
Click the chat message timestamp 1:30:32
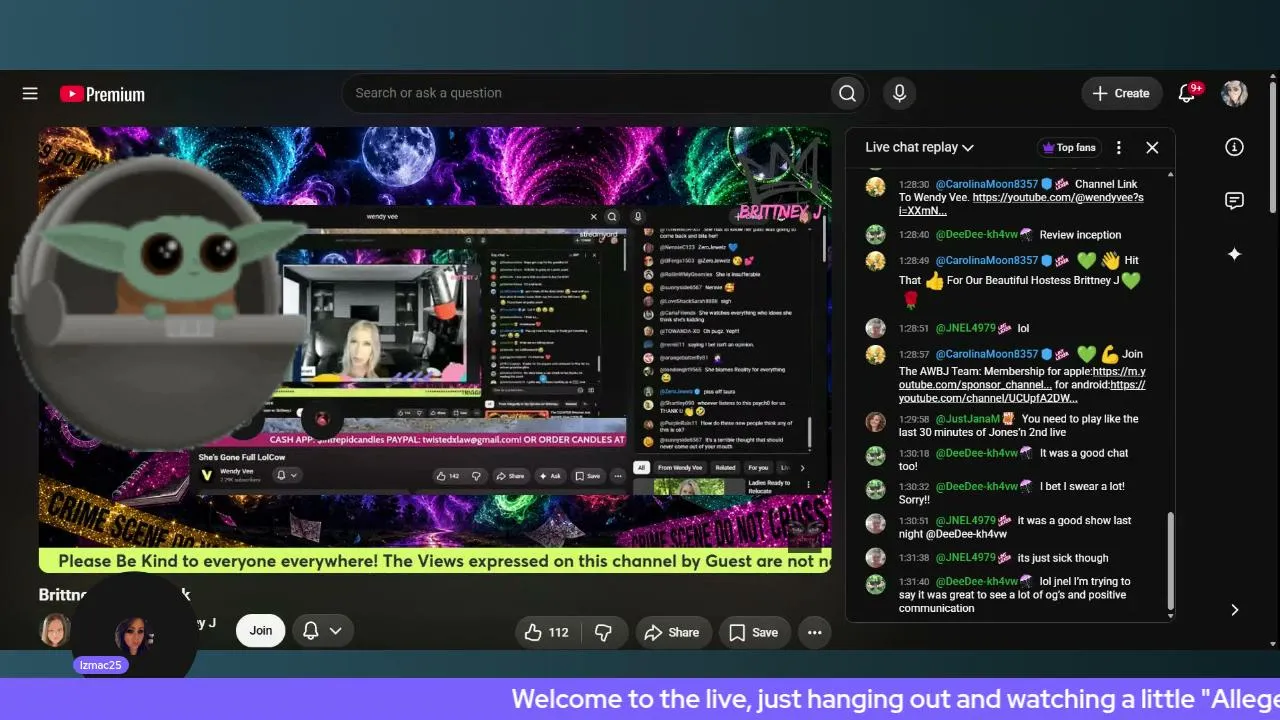pyautogui.click(x=914, y=486)
